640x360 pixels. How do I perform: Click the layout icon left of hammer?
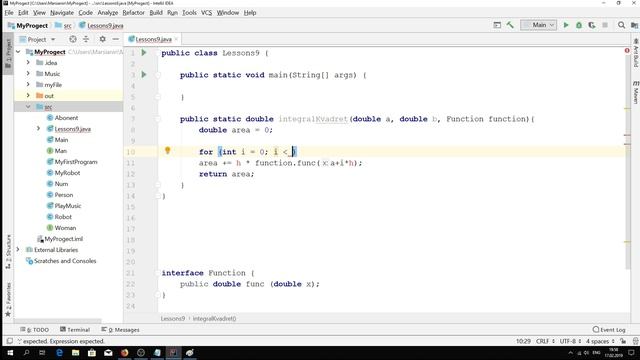(x=497, y=25)
